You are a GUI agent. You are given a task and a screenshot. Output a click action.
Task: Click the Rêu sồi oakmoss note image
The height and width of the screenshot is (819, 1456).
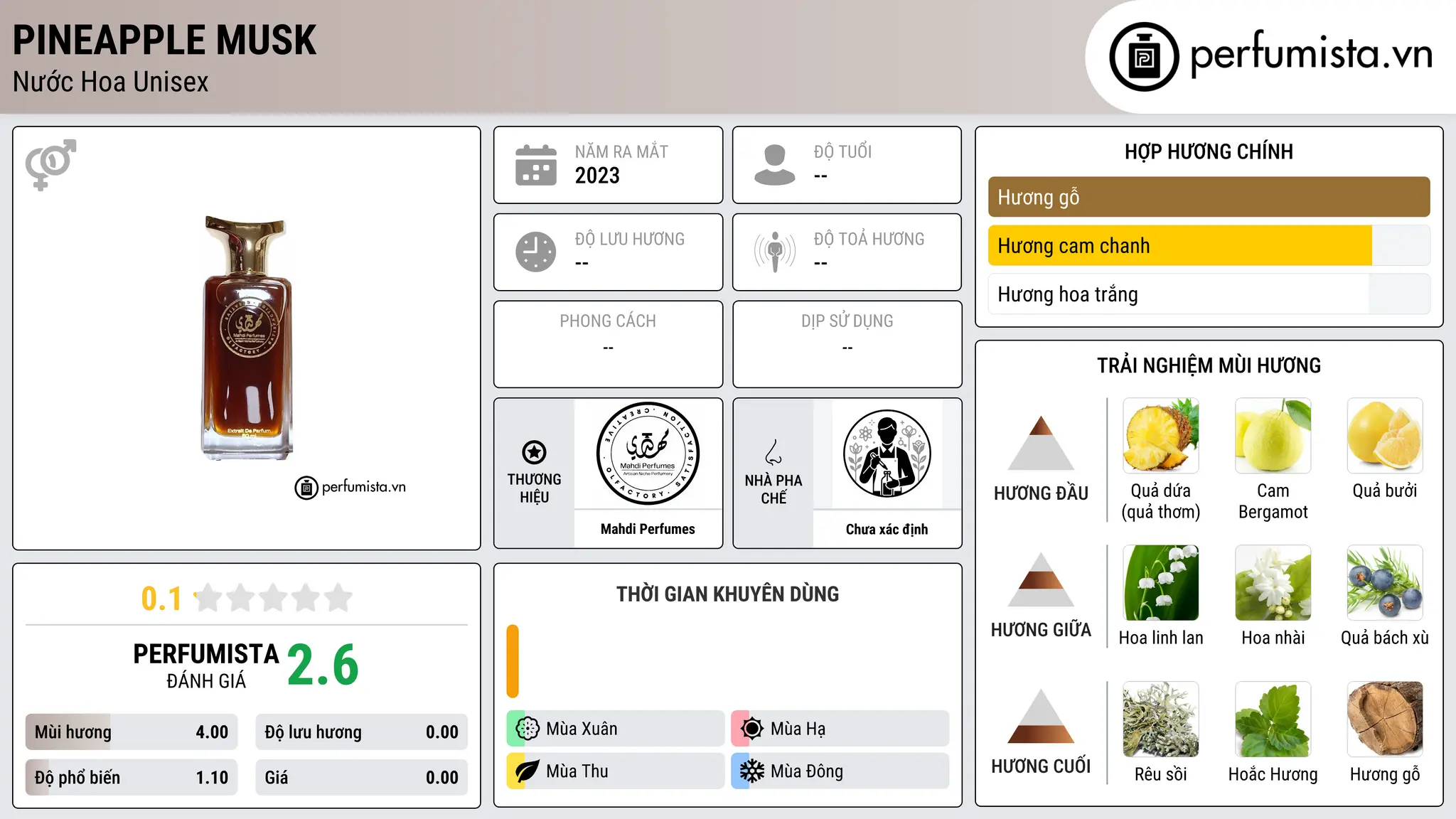(1161, 719)
